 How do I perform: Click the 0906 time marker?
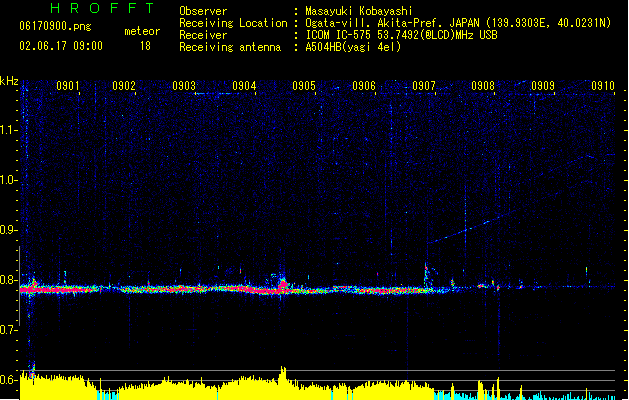364,86
